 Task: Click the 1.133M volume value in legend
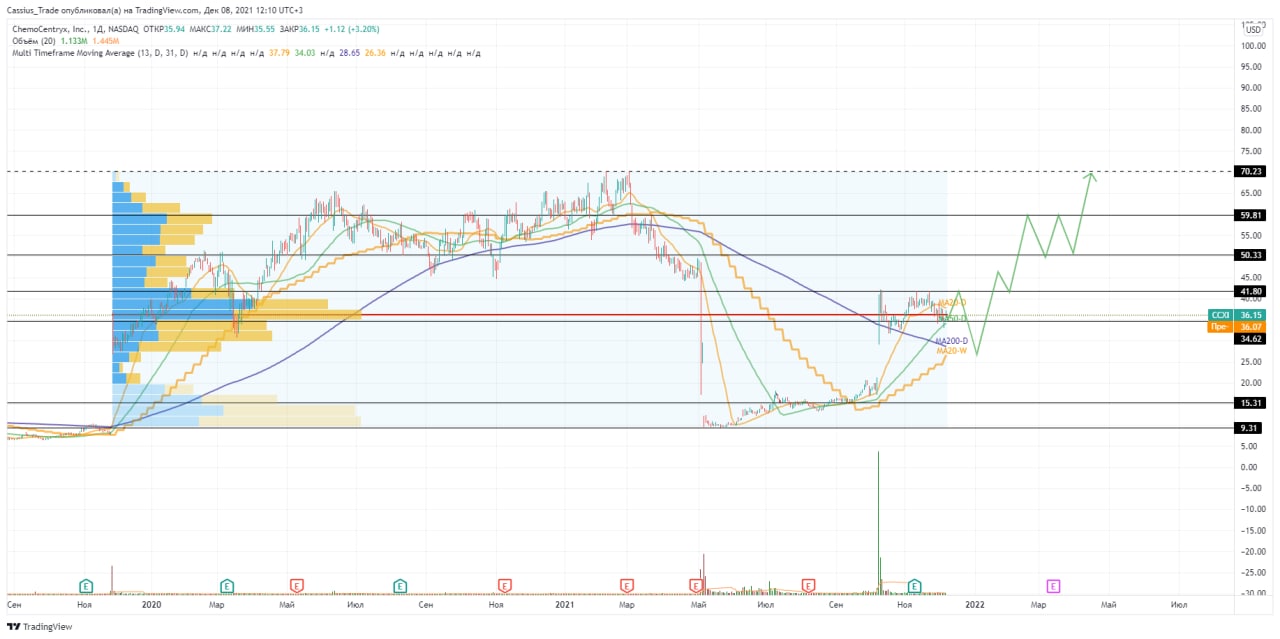coord(72,41)
